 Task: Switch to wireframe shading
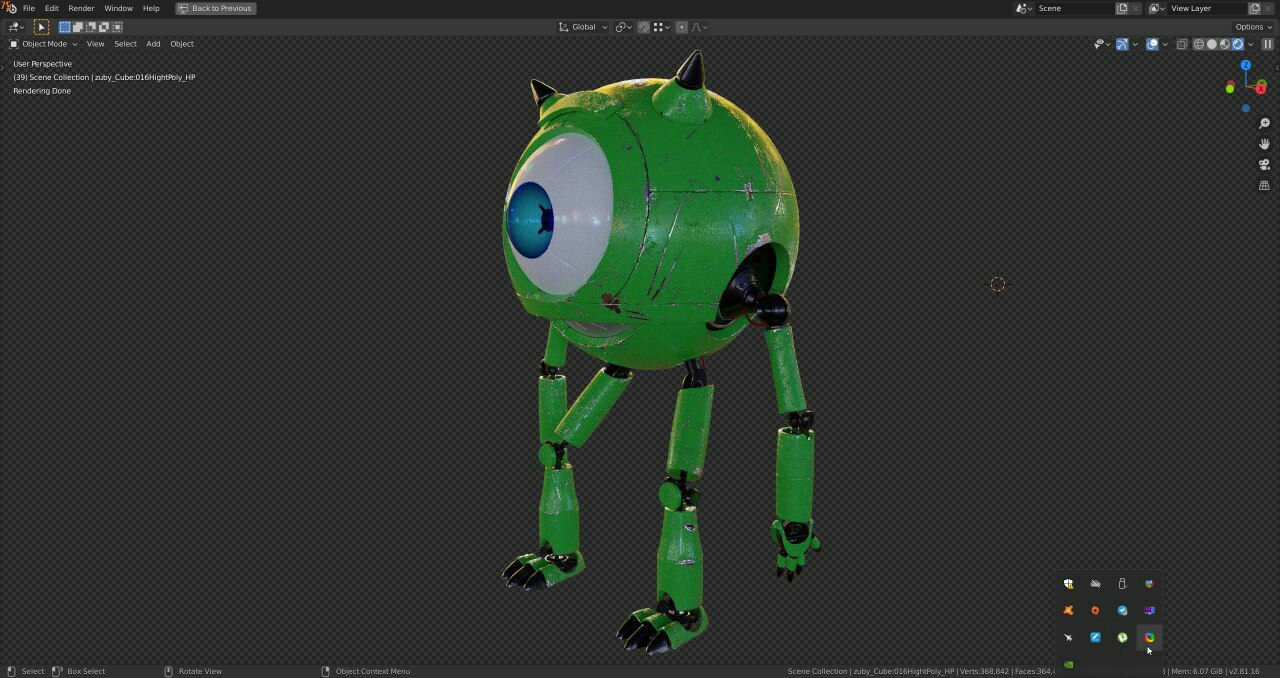[1199, 44]
